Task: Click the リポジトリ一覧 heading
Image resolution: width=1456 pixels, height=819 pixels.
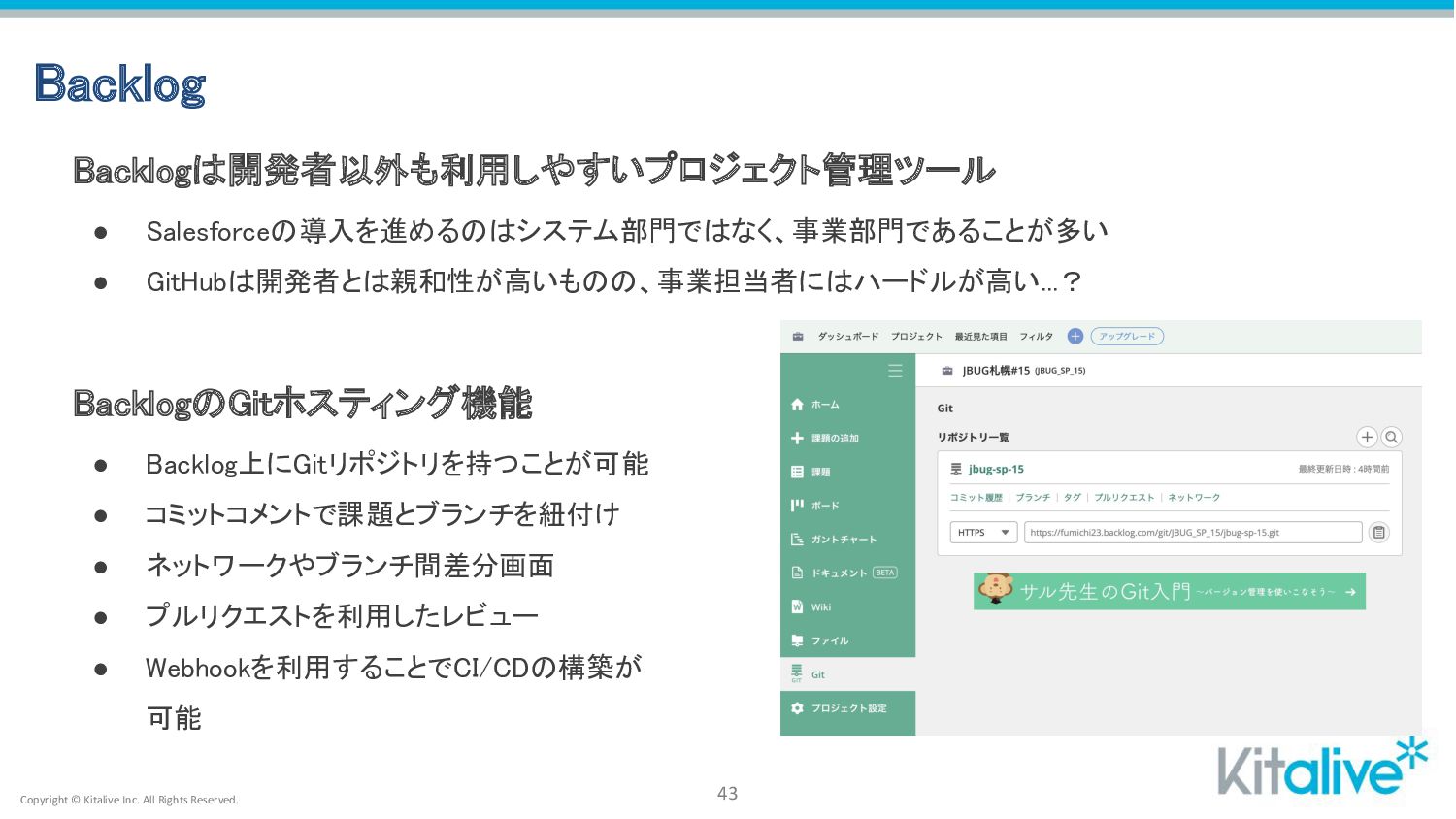Action: [974, 438]
